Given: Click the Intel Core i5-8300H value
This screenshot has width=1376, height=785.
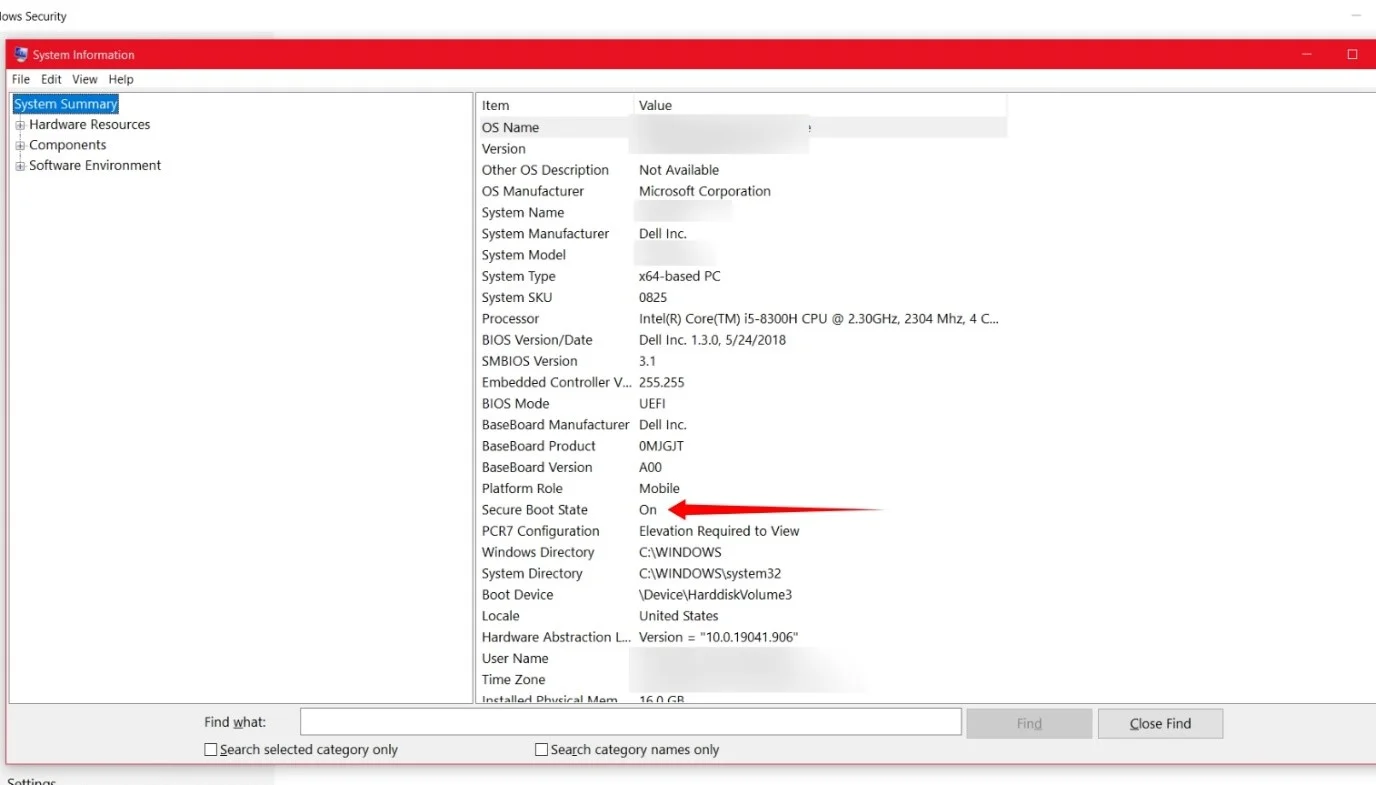Looking at the screenshot, I should coord(819,319).
